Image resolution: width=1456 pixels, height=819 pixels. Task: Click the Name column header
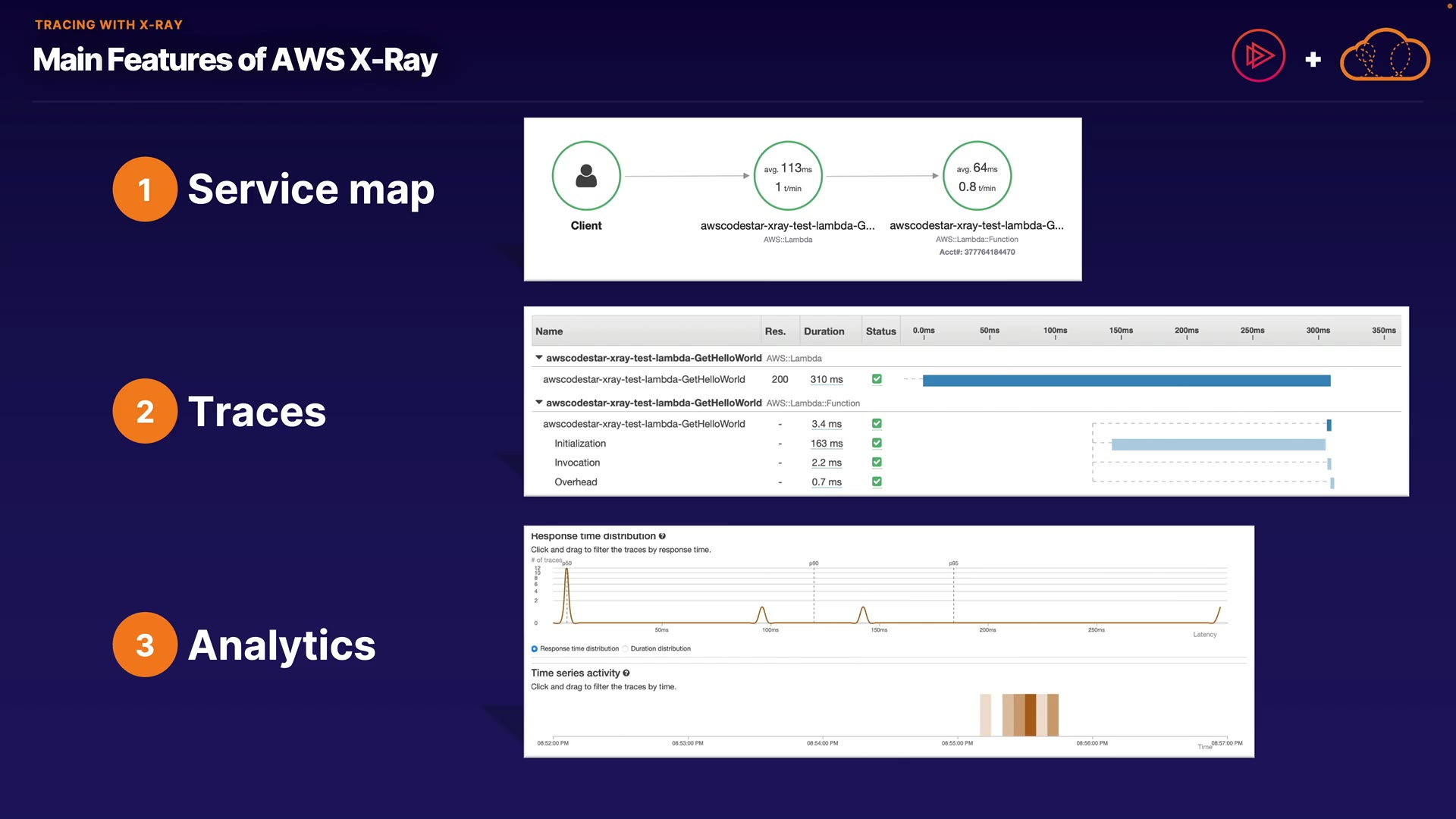(x=549, y=331)
